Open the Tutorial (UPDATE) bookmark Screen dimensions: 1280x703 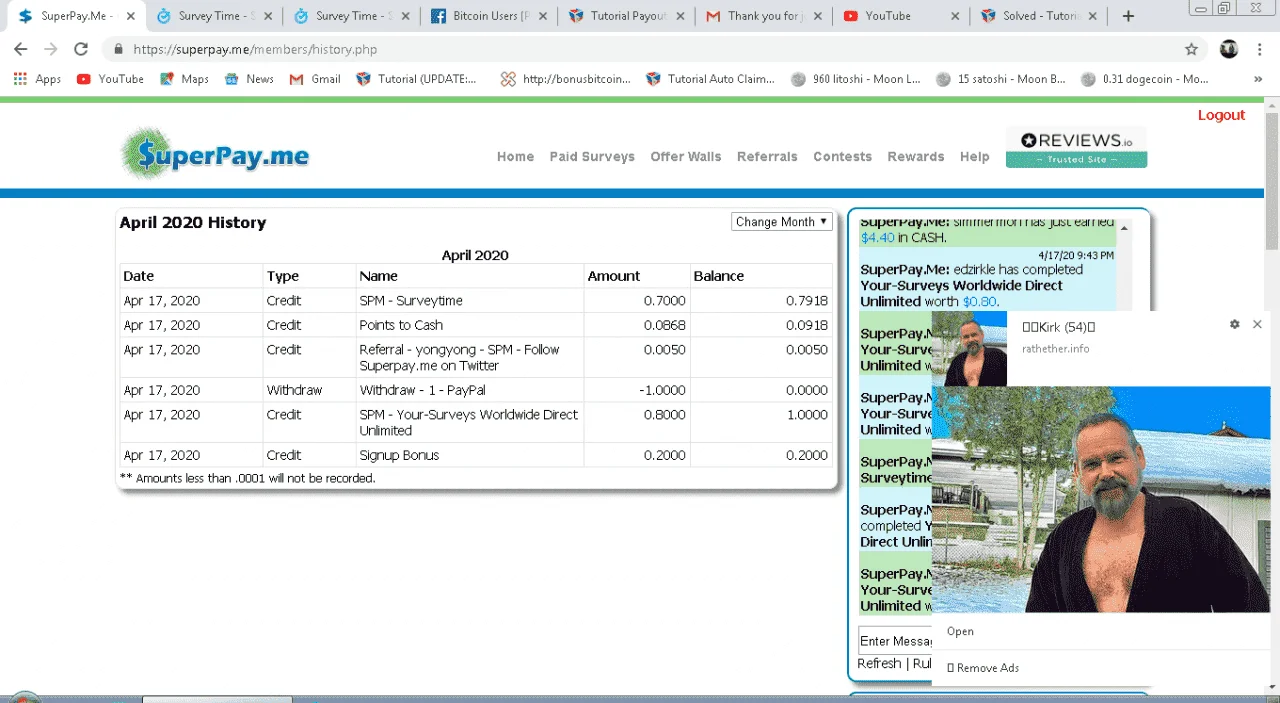click(x=417, y=79)
